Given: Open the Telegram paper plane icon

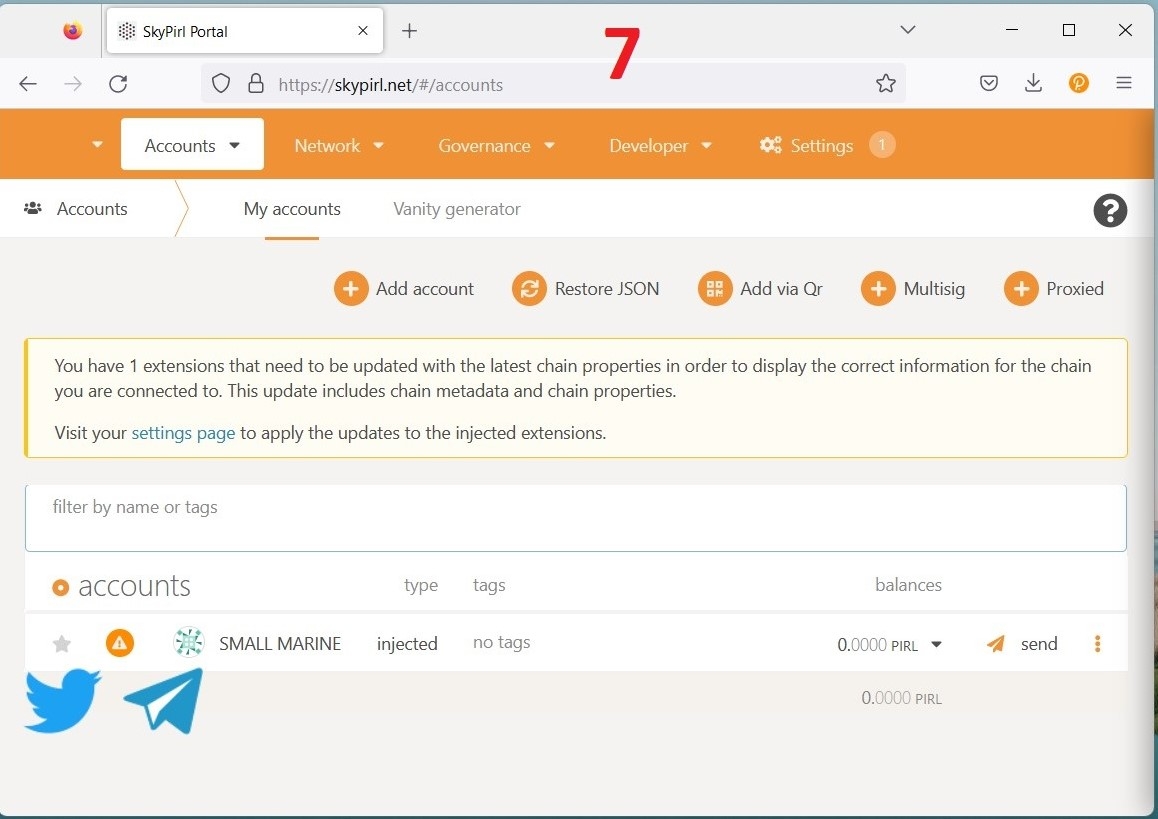Looking at the screenshot, I should tap(164, 700).
